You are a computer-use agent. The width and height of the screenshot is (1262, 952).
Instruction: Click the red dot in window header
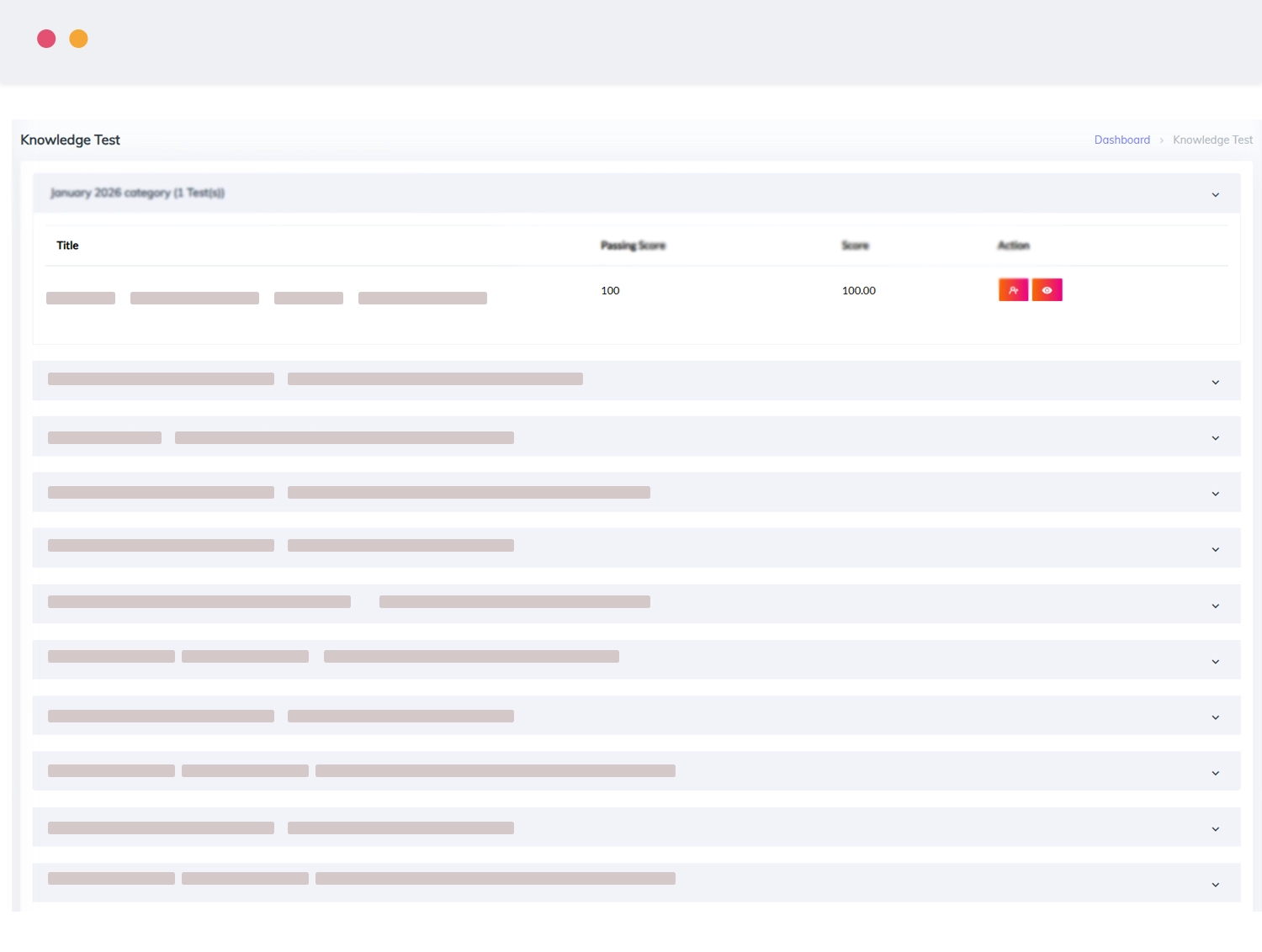(x=46, y=39)
